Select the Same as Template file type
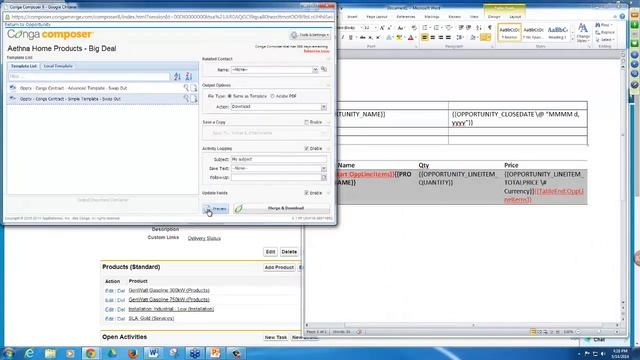Screen dimensions: 640x360 point(229,96)
